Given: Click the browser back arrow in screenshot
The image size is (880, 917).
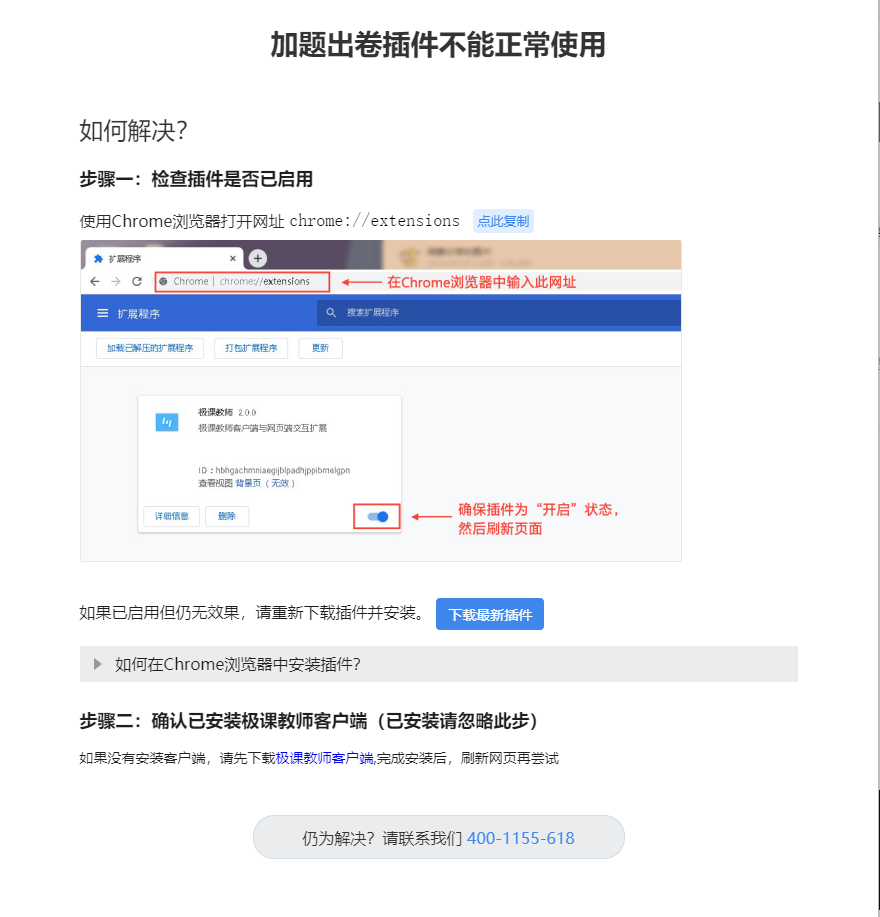Looking at the screenshot, I should point(95,281).
